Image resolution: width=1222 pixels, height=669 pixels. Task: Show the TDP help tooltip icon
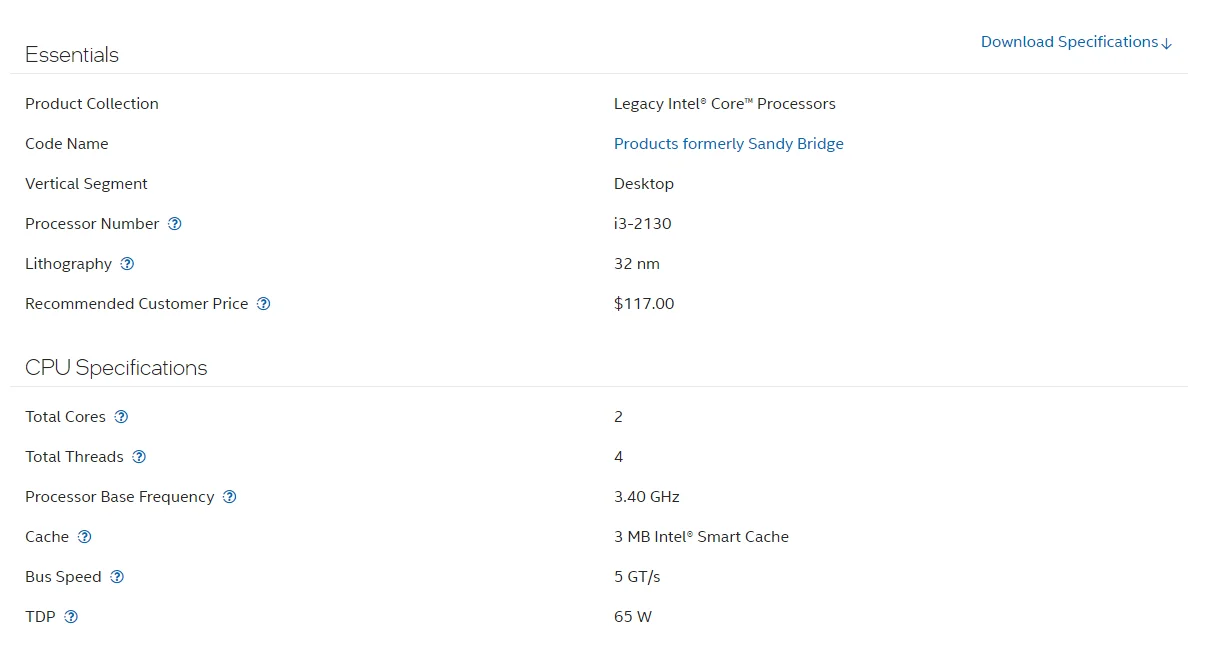[71, 617]
